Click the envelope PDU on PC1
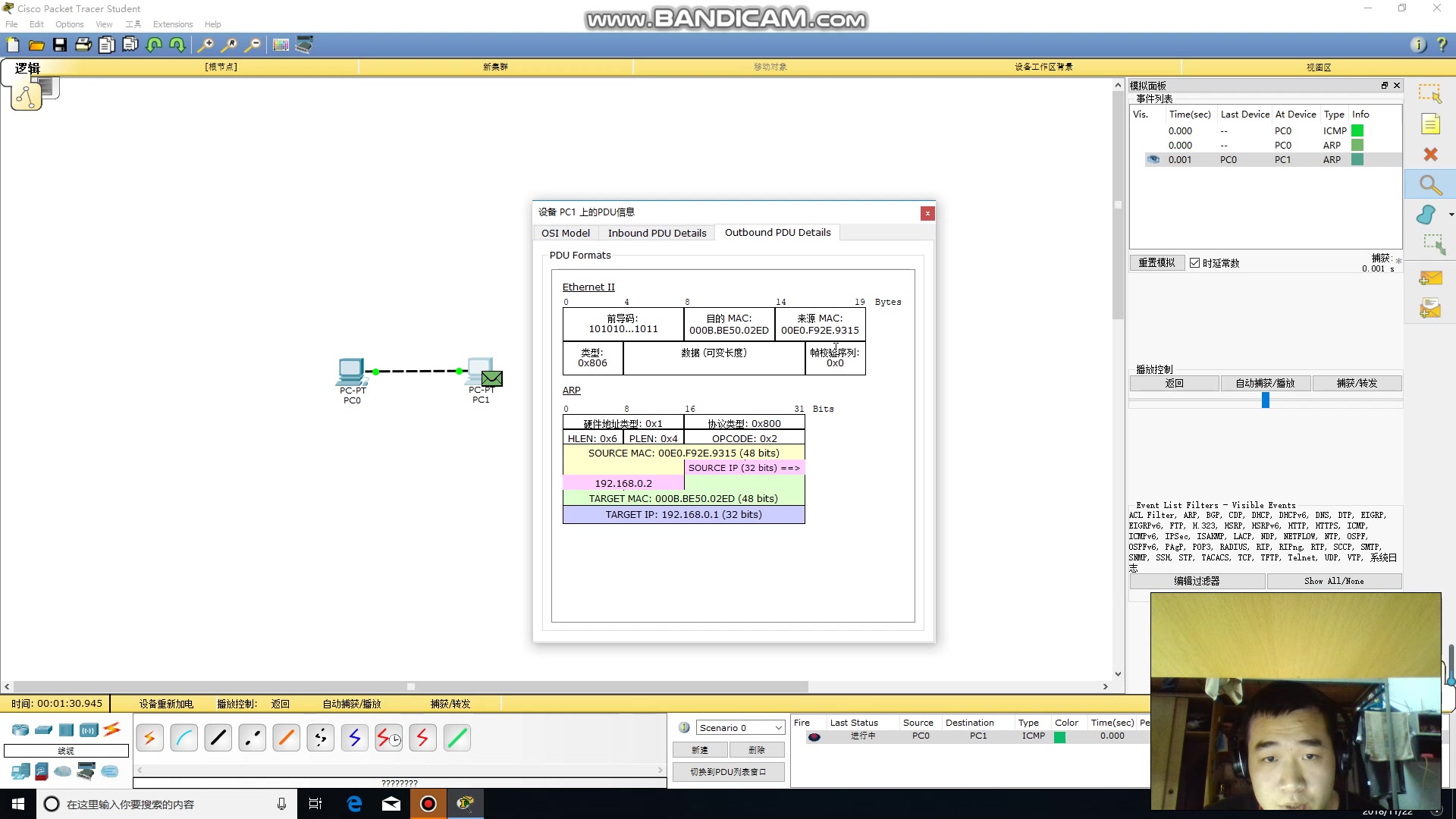Image resolution: width=1456 pixels, height=819 pixels. point(491,378)
